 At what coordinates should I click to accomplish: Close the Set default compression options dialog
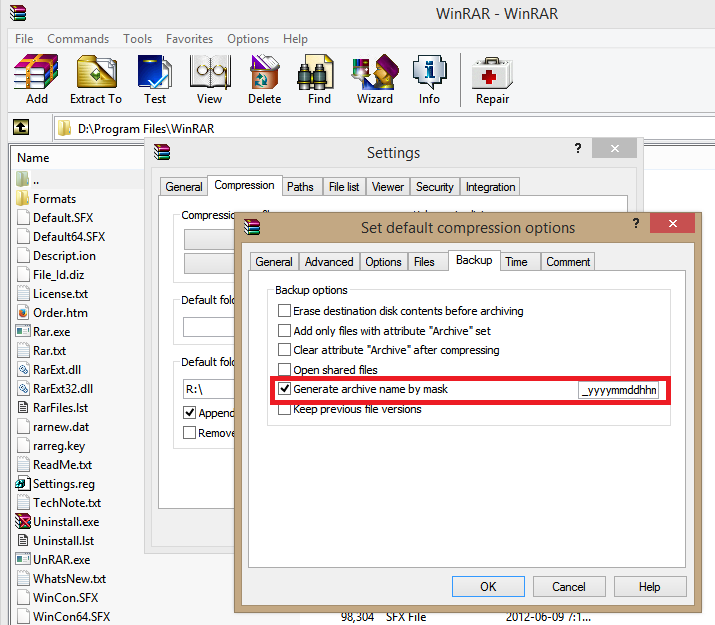point(673,223)
